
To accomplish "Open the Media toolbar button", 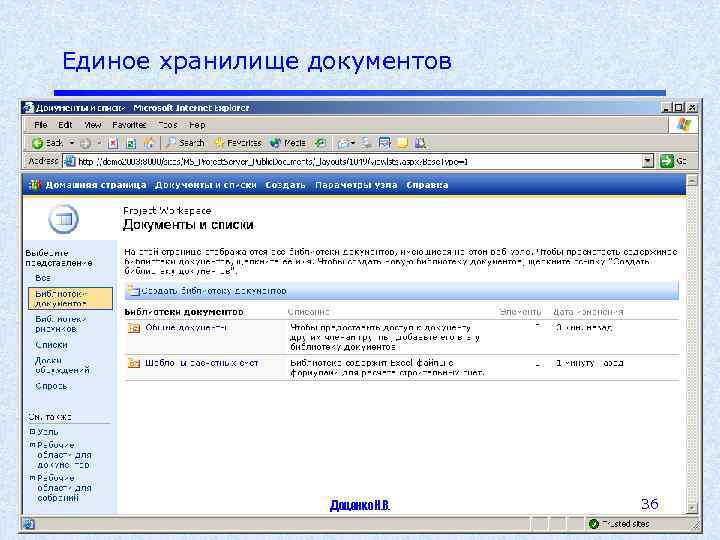I will coord(288,143).
